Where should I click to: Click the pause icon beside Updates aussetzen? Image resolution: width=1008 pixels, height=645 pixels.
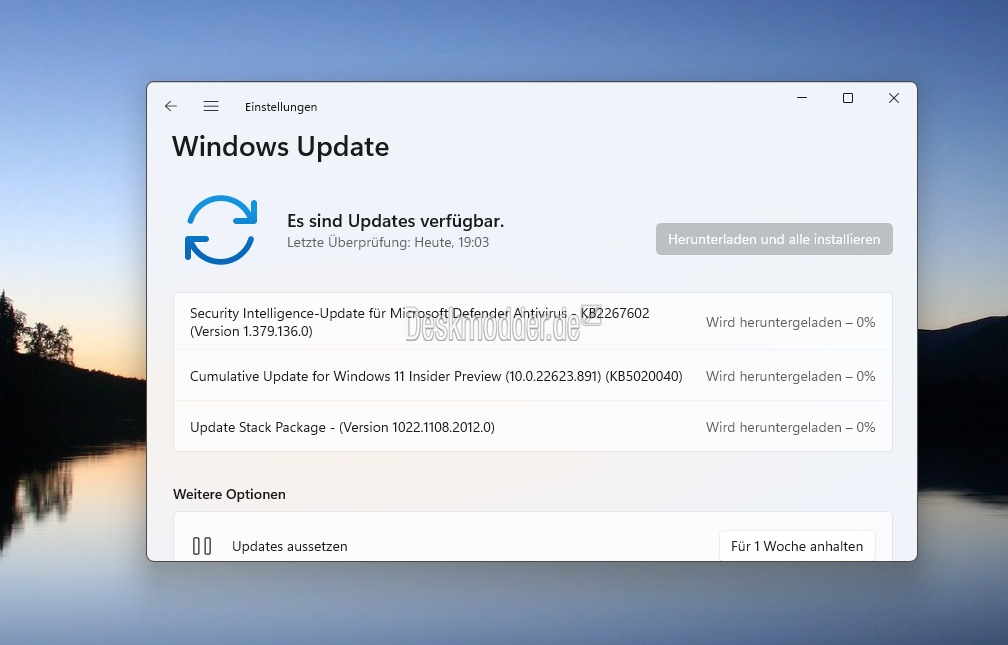coord(202,546)
